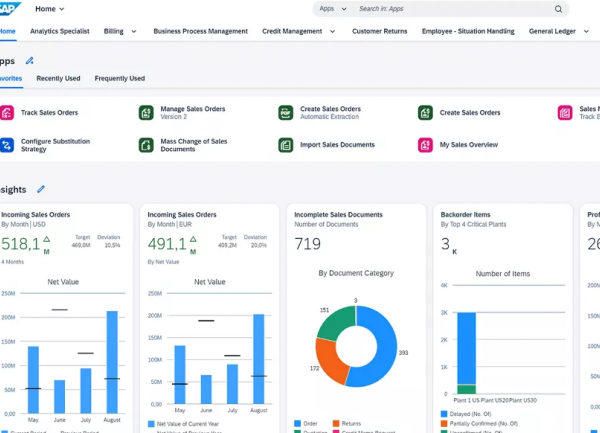Click the 491,1 M value
The height and width of the screenshot is (433, 600).
click(x=172, y=245)
